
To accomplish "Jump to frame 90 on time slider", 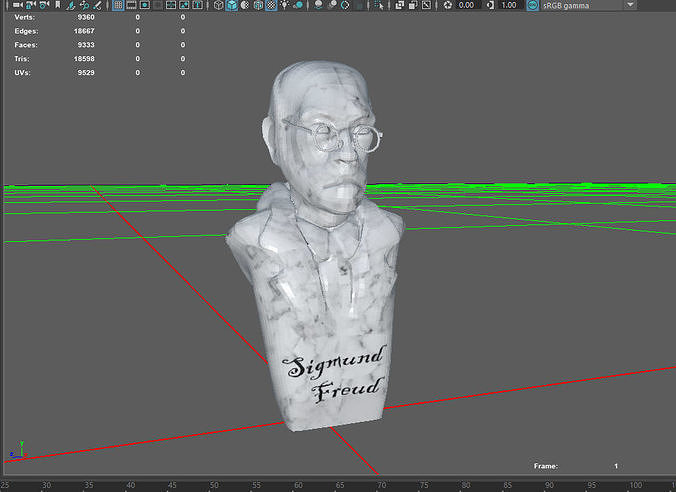I will [x=549, y=485].
